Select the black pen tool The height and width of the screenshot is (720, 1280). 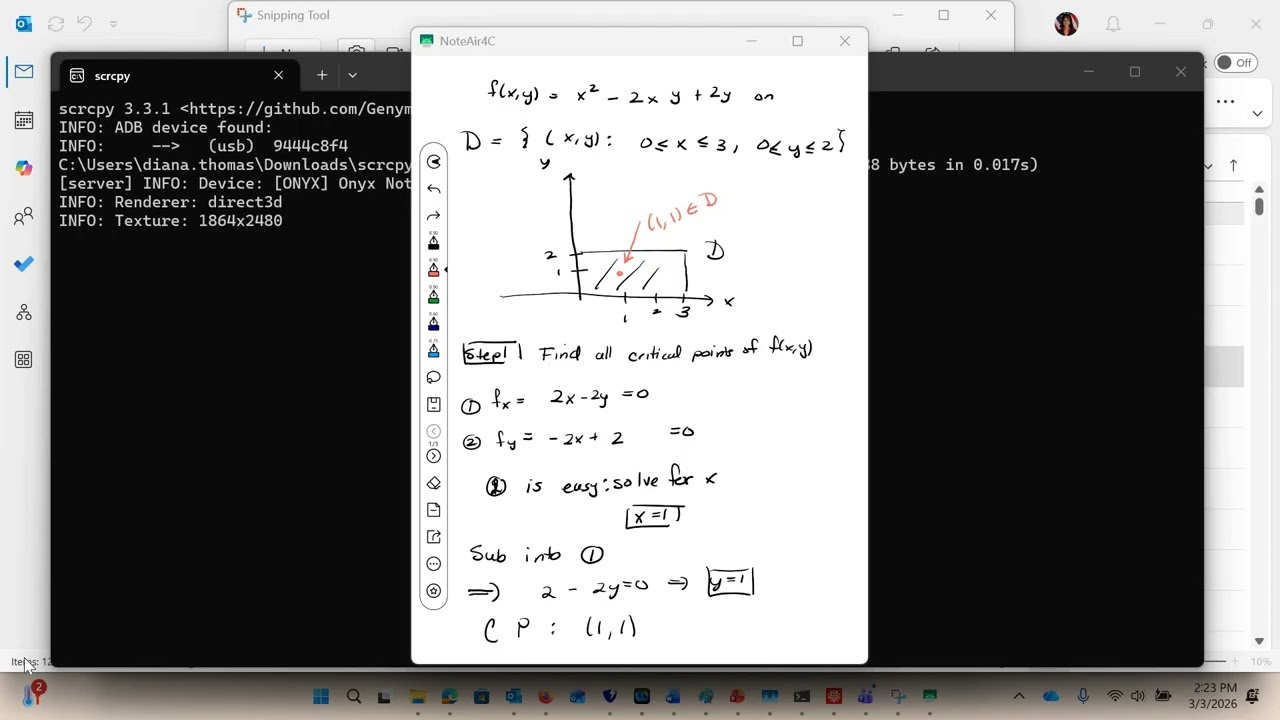[x=433, y=242]
